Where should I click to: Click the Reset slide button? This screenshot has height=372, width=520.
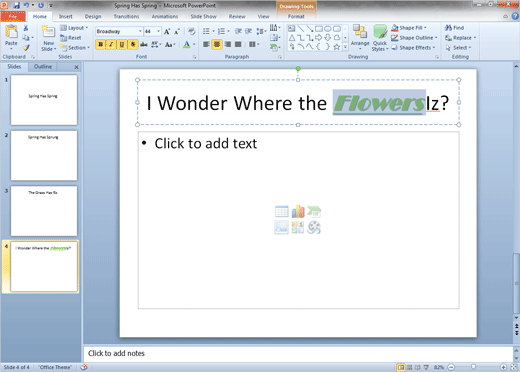pyautogui.click(x=71, y=38)
